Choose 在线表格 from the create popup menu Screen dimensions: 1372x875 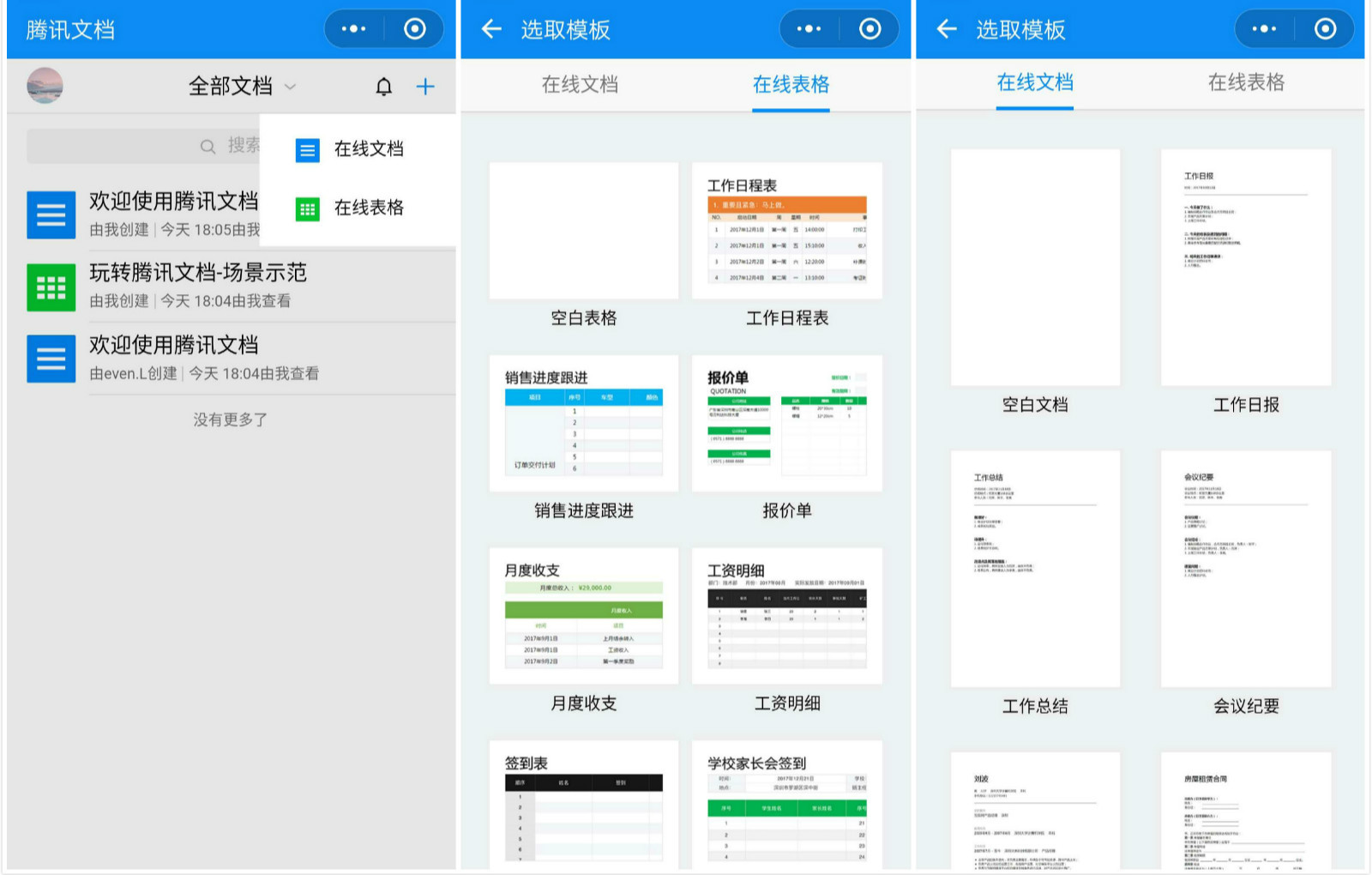tap(358, 208)
